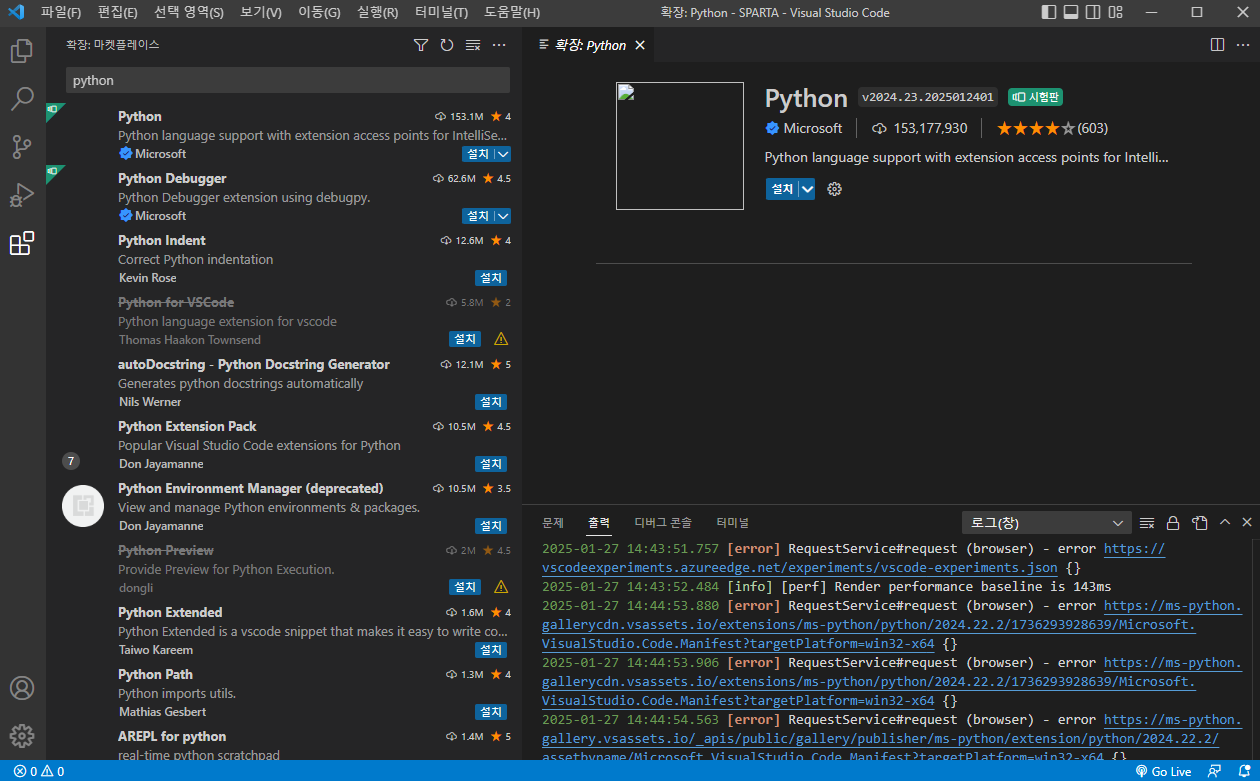Filter extensions with the funnel icon

[421, 45]
